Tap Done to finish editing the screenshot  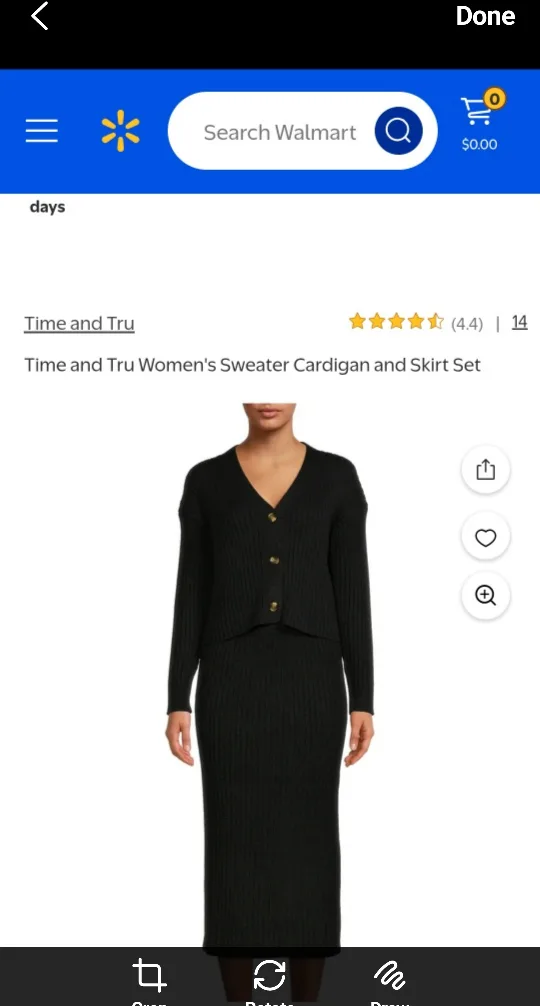coord(485,16)
